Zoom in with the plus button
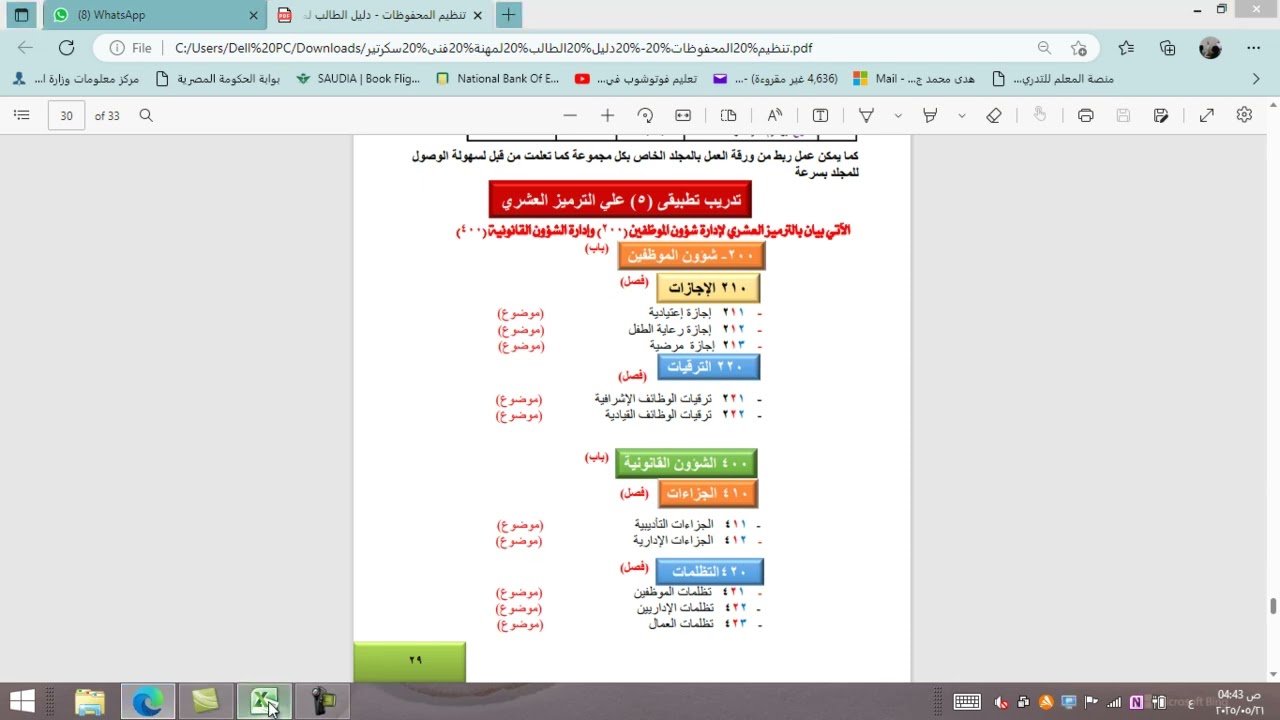The image size is (1280, 720). 607,115
